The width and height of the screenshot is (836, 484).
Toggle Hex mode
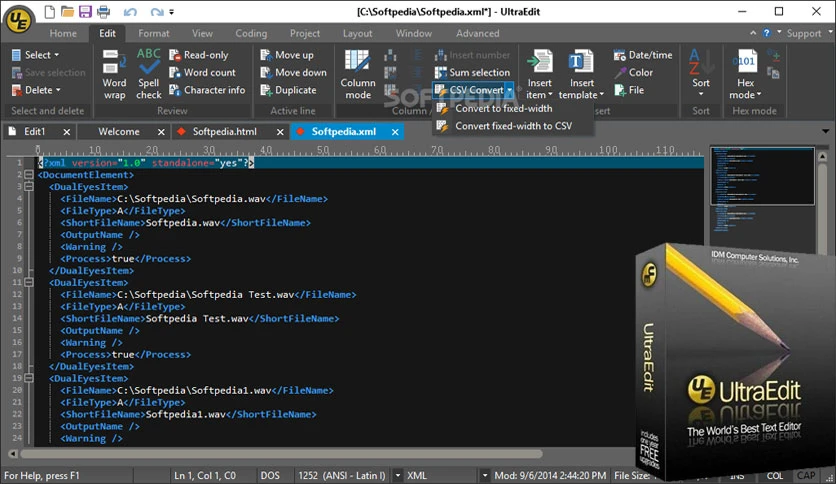[x=745, y=74]
